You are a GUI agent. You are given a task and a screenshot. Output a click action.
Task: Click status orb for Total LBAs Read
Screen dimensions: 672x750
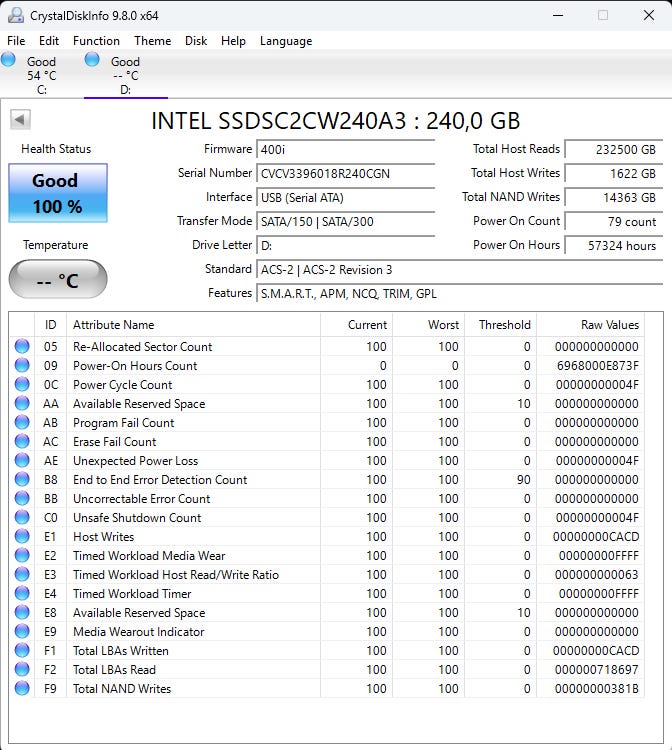tap(22, 669)
